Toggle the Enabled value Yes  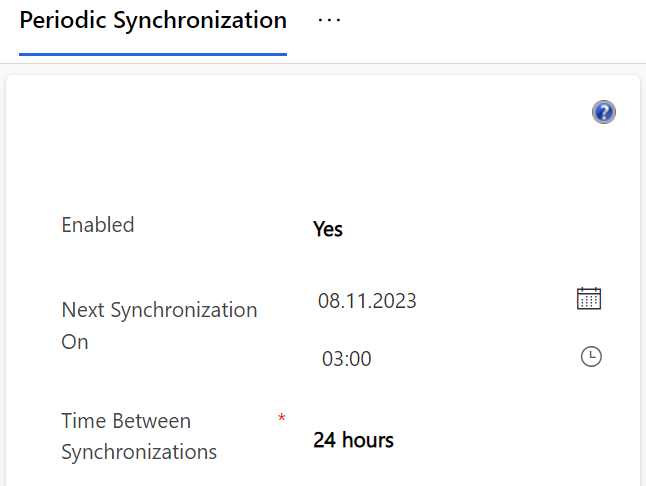click(x=328, y=229)
